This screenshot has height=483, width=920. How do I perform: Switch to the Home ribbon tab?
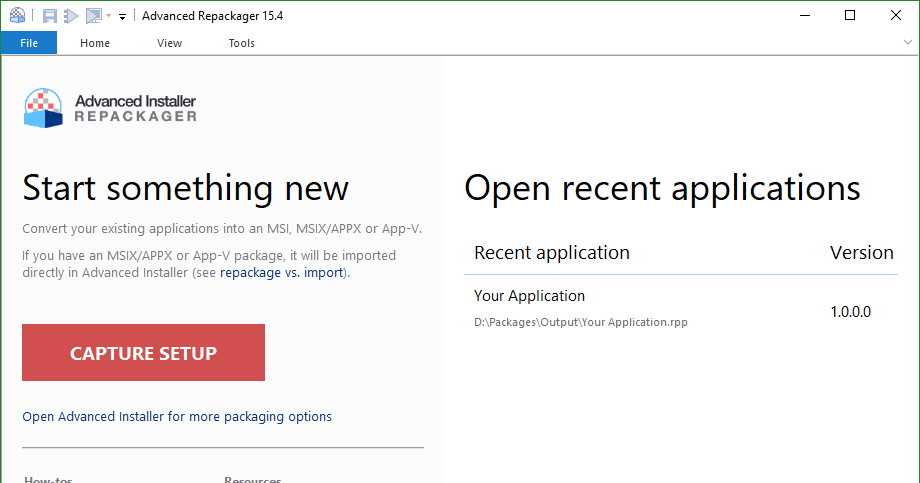click(x=95, y=43)
